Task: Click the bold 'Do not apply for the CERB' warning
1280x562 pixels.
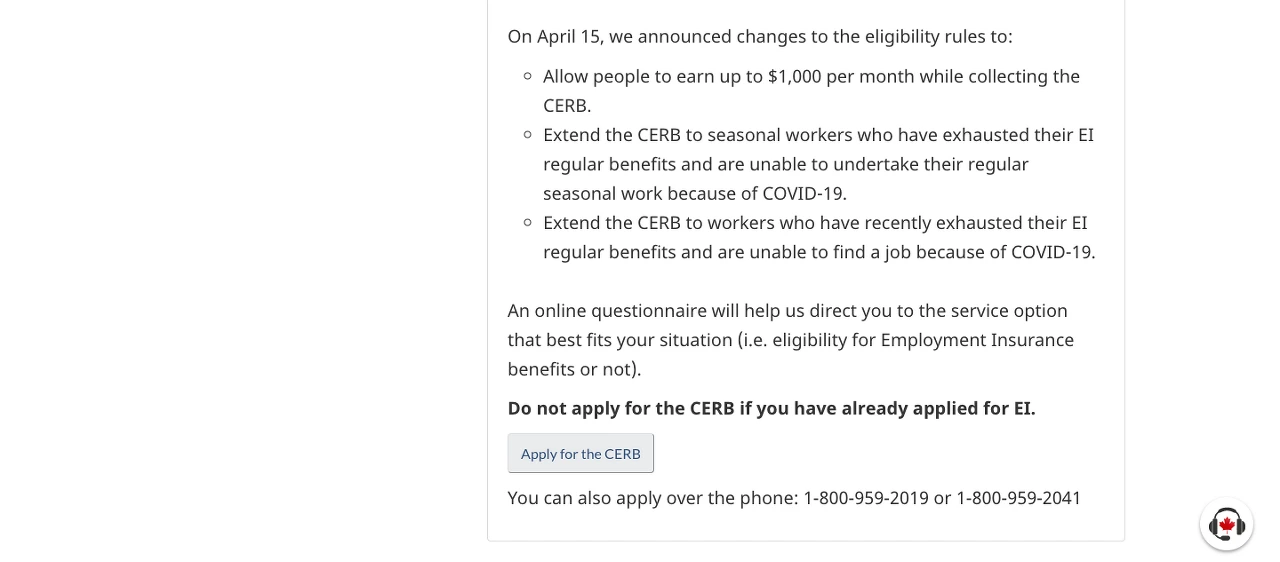Action: coord(771,408)
